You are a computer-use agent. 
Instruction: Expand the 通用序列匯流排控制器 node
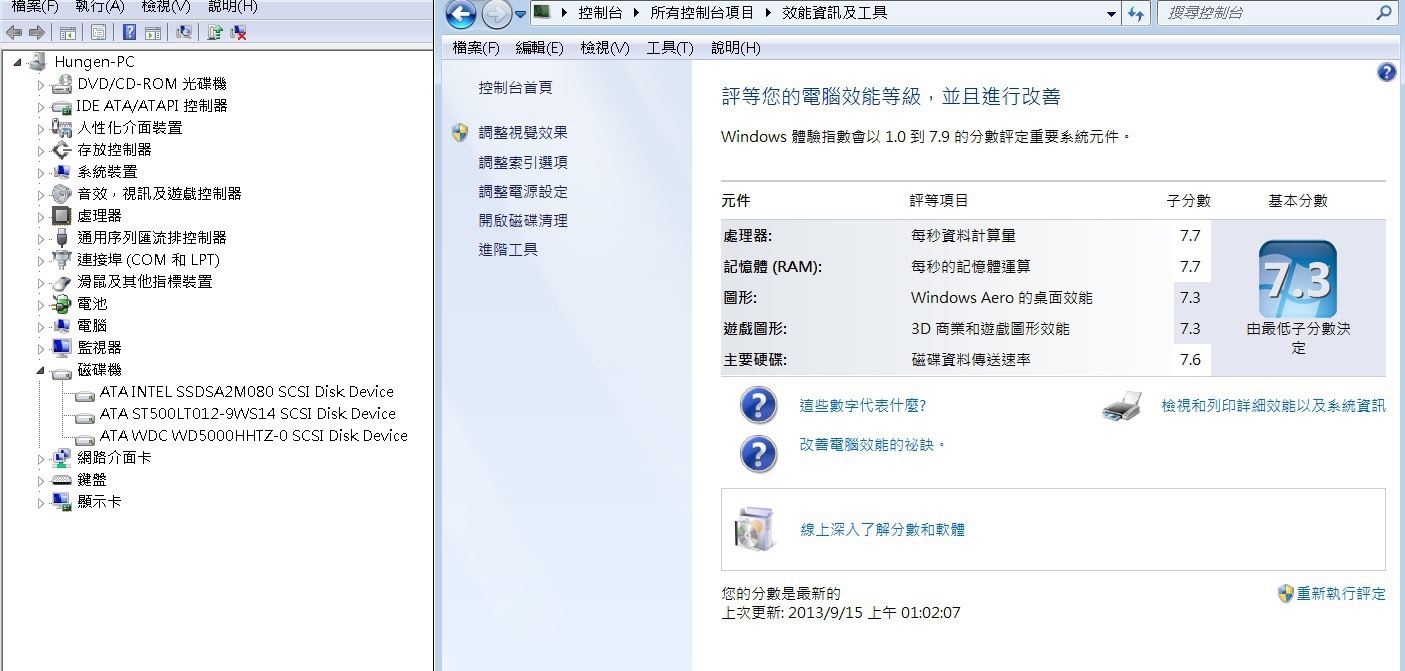pyautogui.click(x=41, y=238)
